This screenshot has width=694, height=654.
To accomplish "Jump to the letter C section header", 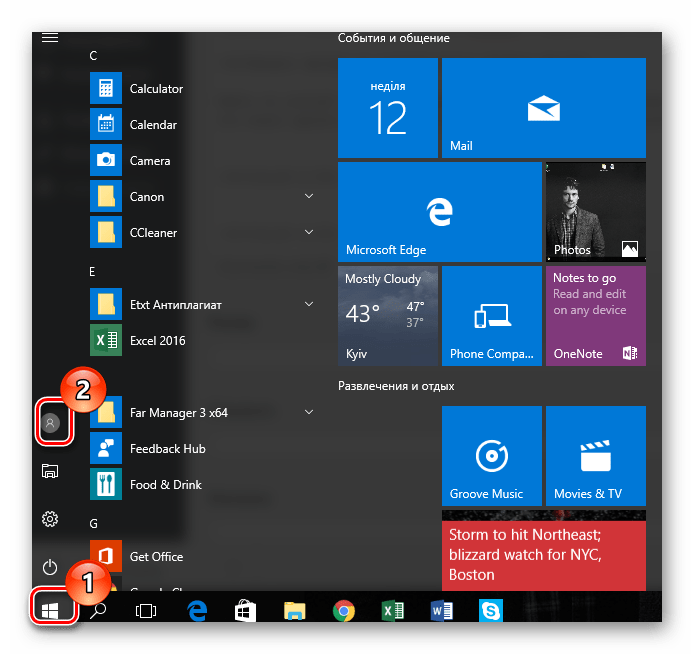I will pyautogui.click(x=93, y=56).
